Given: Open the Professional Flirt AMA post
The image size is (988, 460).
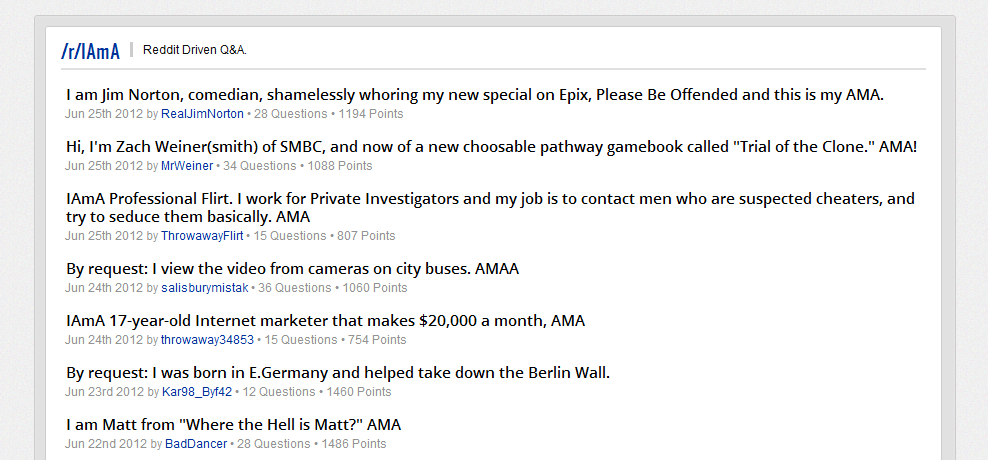Looking at the screenshot, I should point(490,208).
